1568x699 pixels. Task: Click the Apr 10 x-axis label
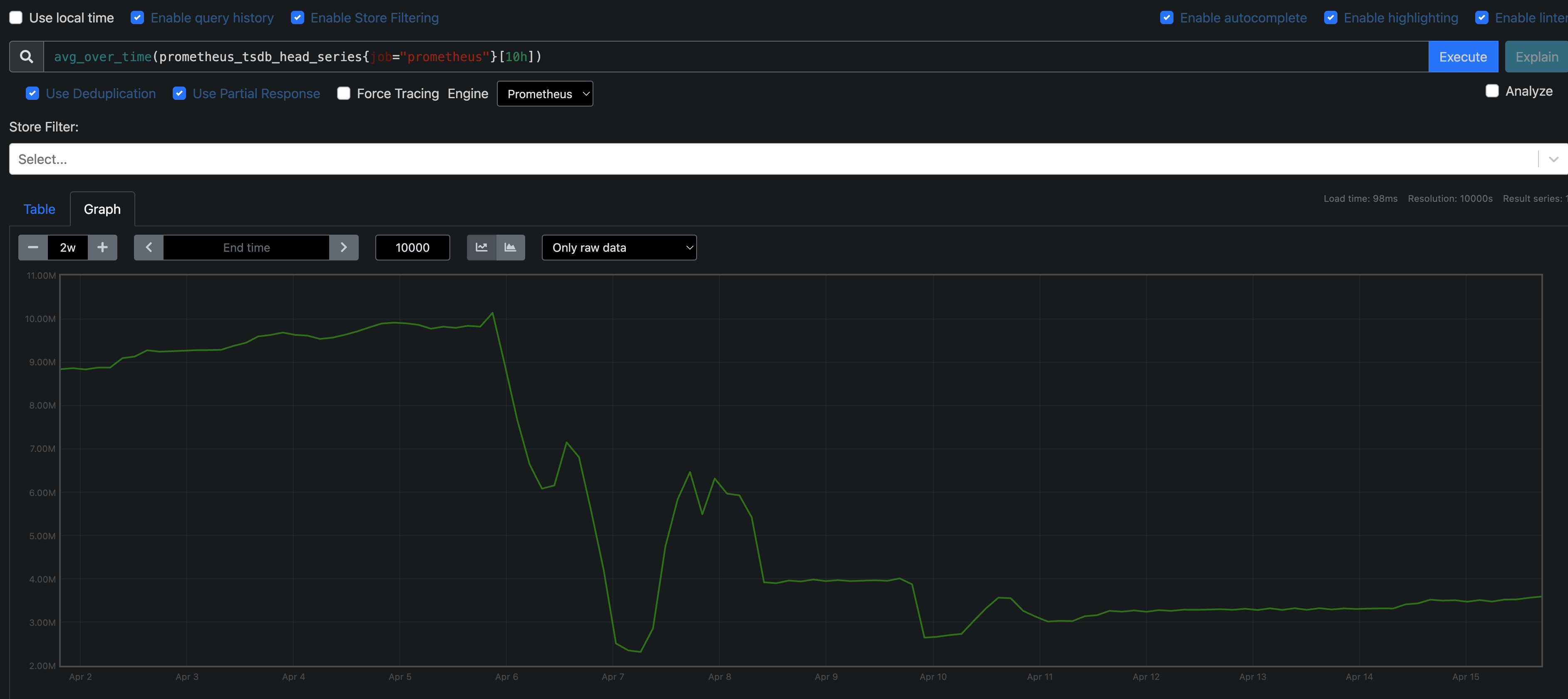coord(933,677)
